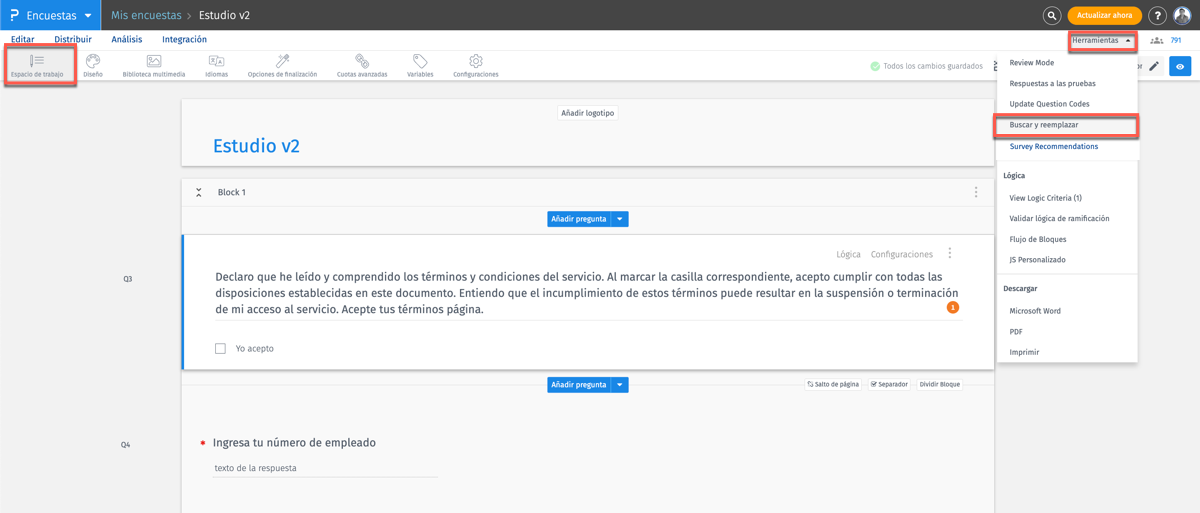Open Configuraciones link on Q3
1200x513 pixels.
point(902,254)
